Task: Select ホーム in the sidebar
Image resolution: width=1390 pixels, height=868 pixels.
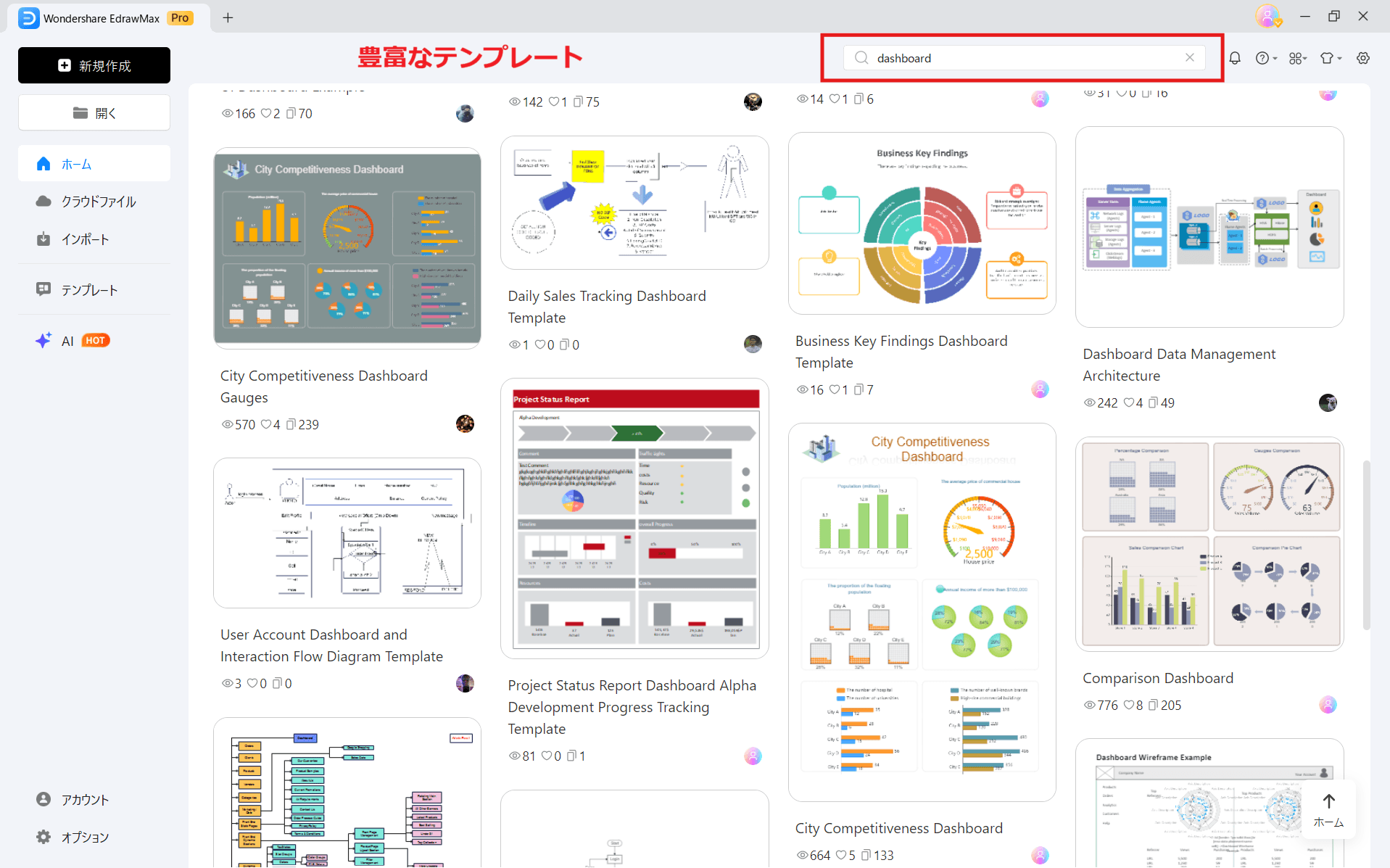Action: click(94, 164)
